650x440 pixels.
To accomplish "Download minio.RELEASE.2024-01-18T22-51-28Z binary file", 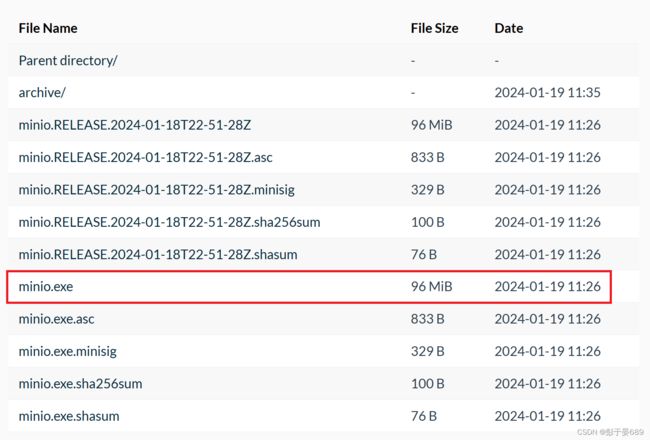I will 135,125.
